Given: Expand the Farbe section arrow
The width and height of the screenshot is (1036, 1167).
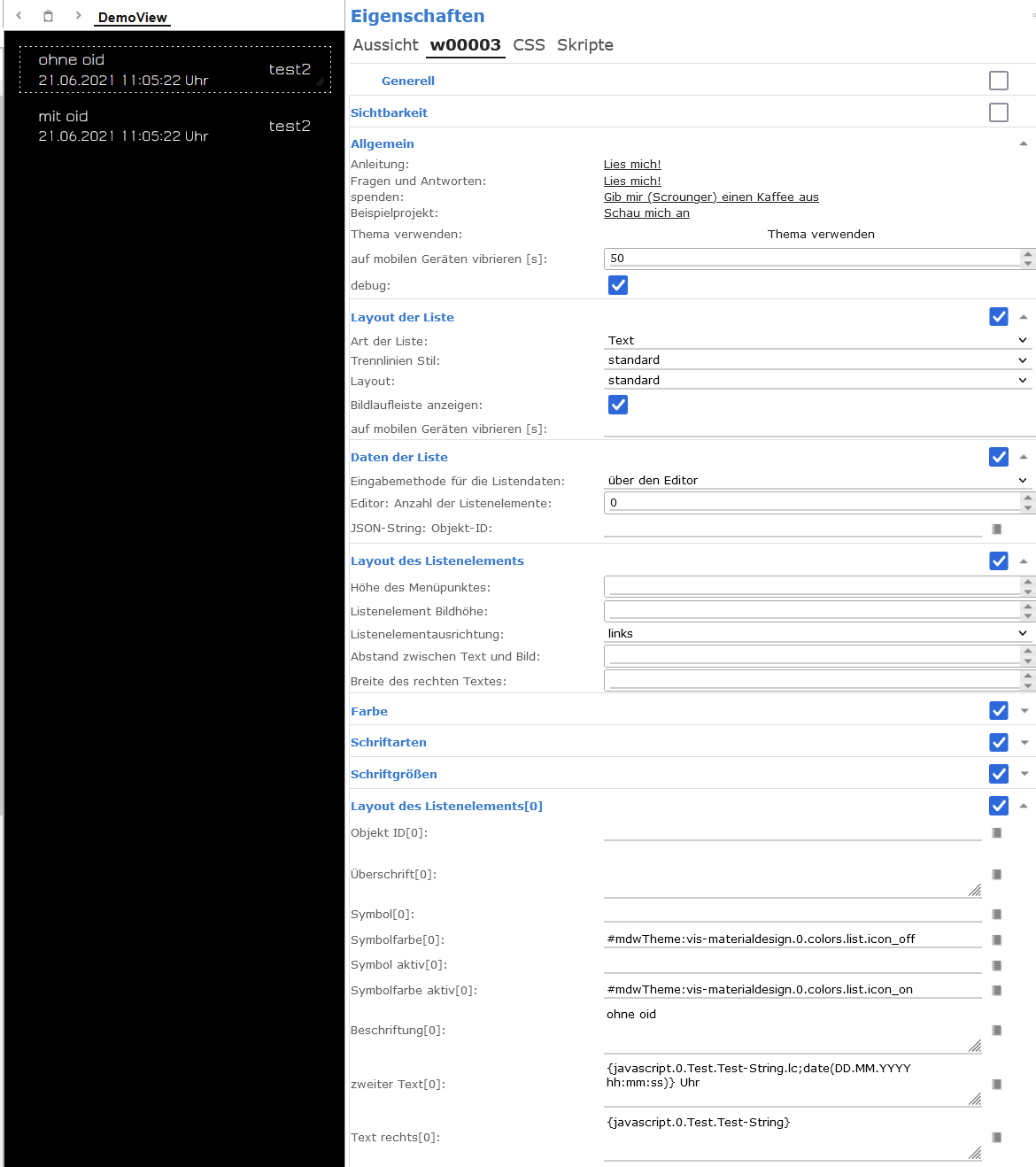Looking at the screenshot, I should (1024, 711).
